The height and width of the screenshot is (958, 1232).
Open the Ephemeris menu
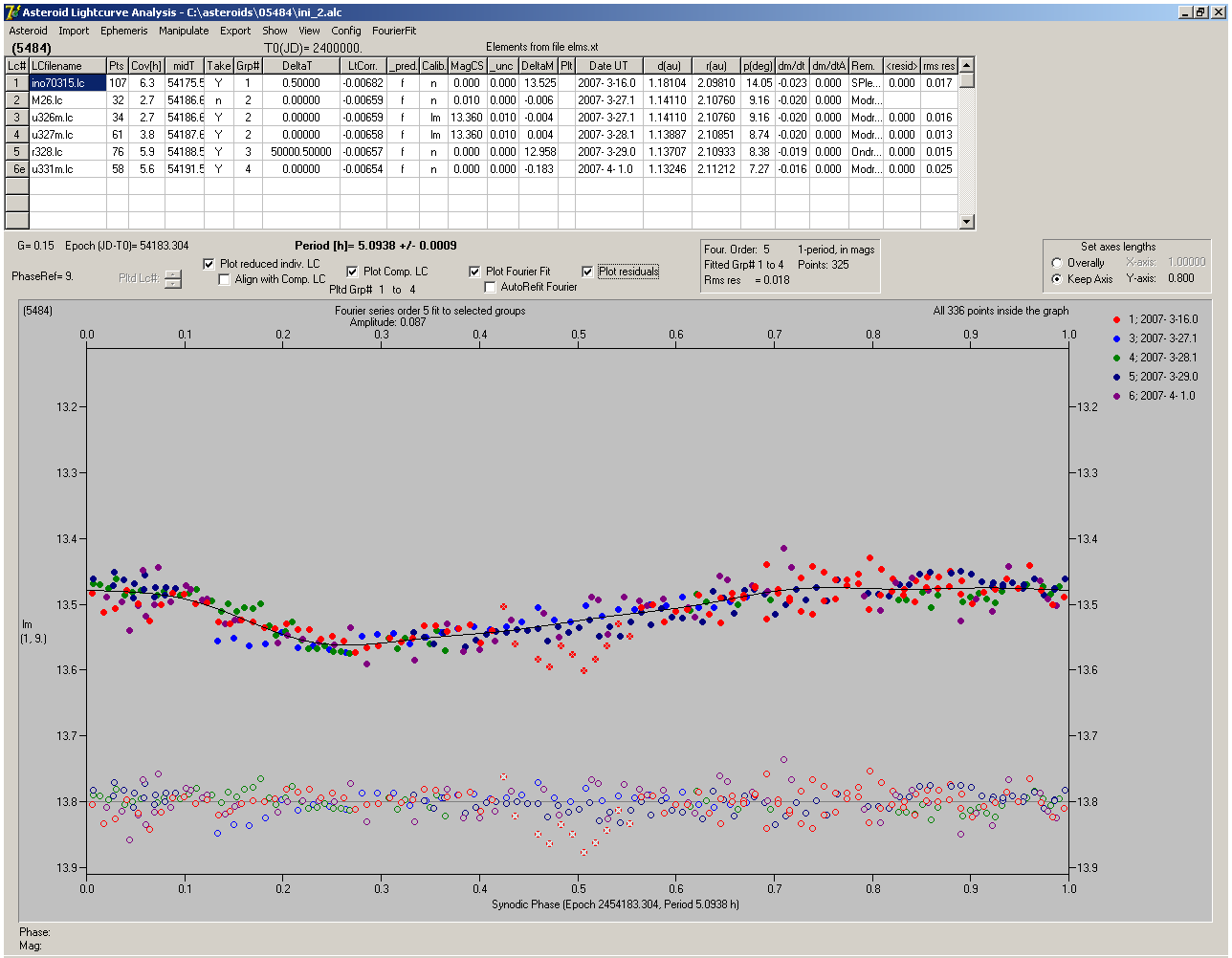124,31
